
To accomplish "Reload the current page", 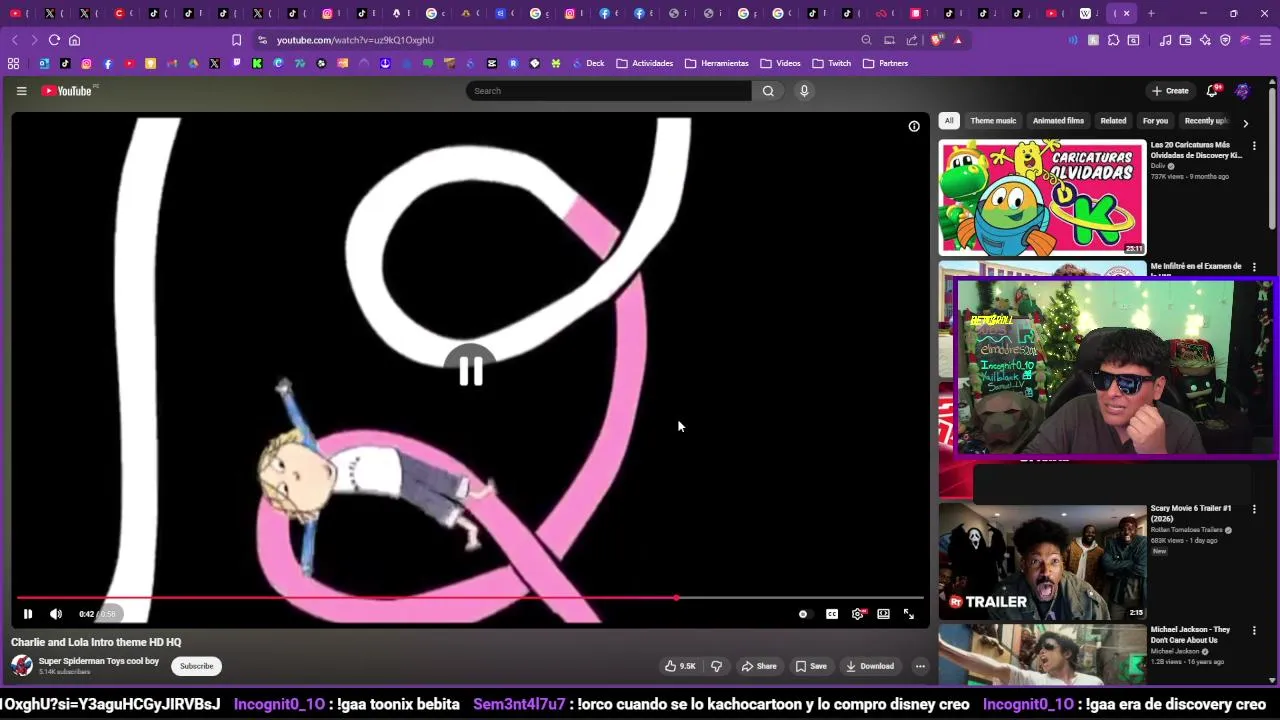I will pyautogui.click(x=54, y=40).
